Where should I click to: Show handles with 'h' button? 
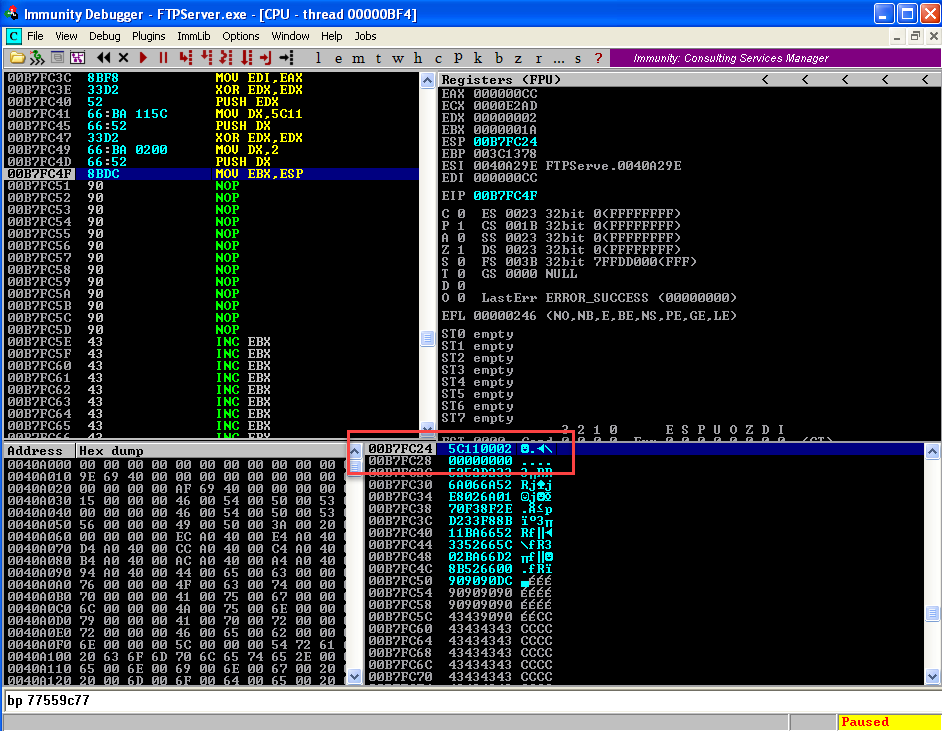(418, 58)
